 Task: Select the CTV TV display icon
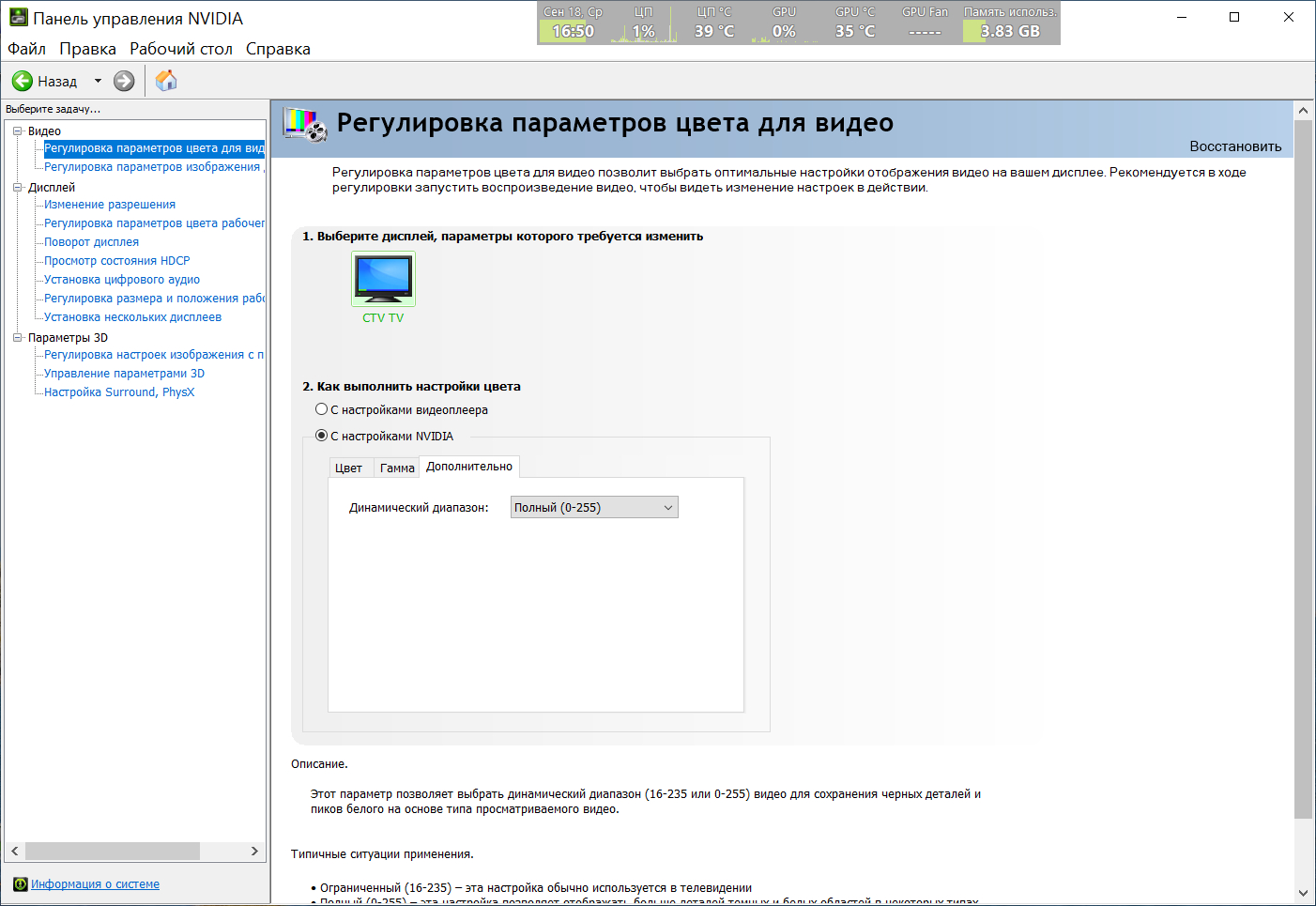click(383, 279)
